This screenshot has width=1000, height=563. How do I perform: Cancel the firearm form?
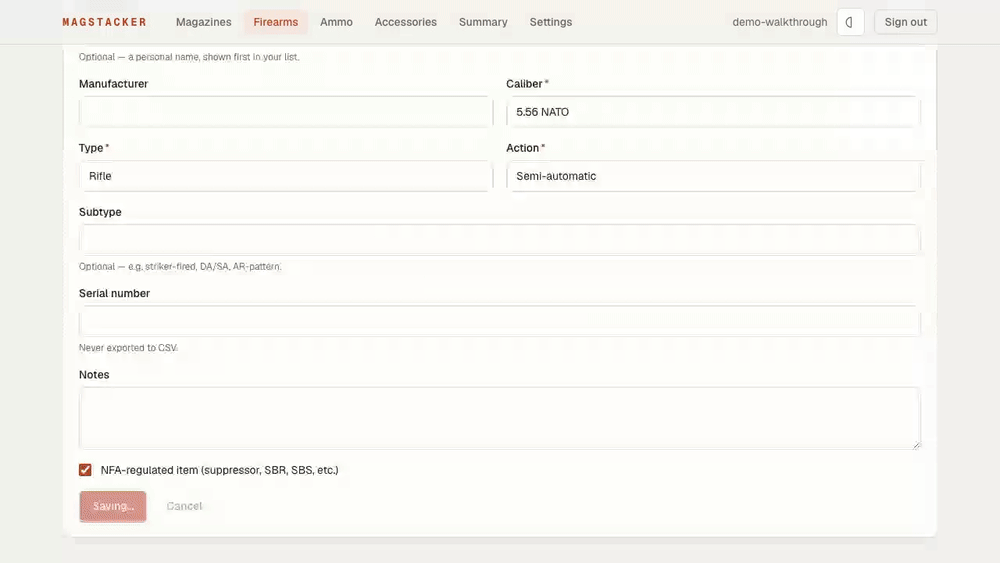(184, 506)
